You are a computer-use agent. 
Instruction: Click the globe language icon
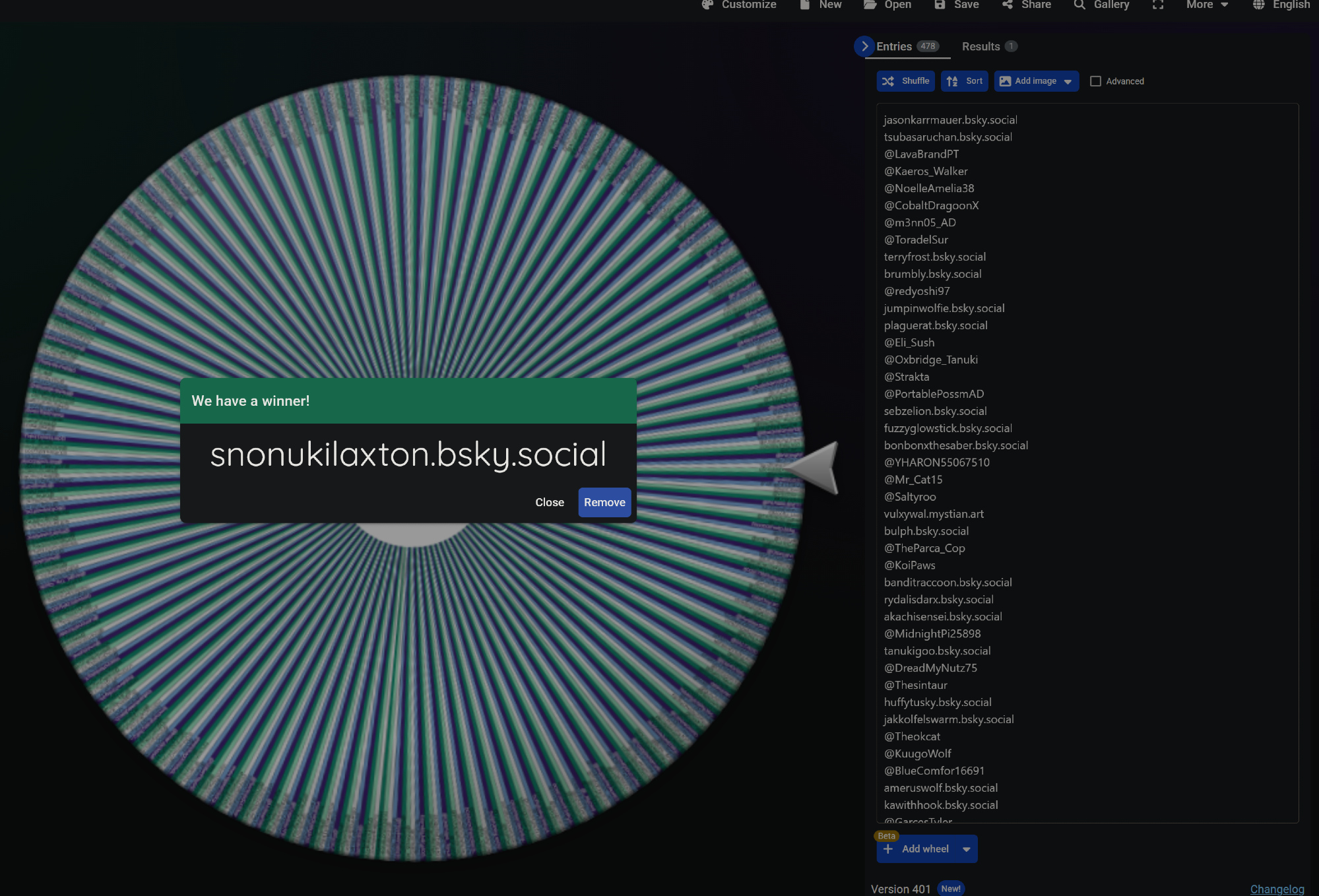(1258, 5)
